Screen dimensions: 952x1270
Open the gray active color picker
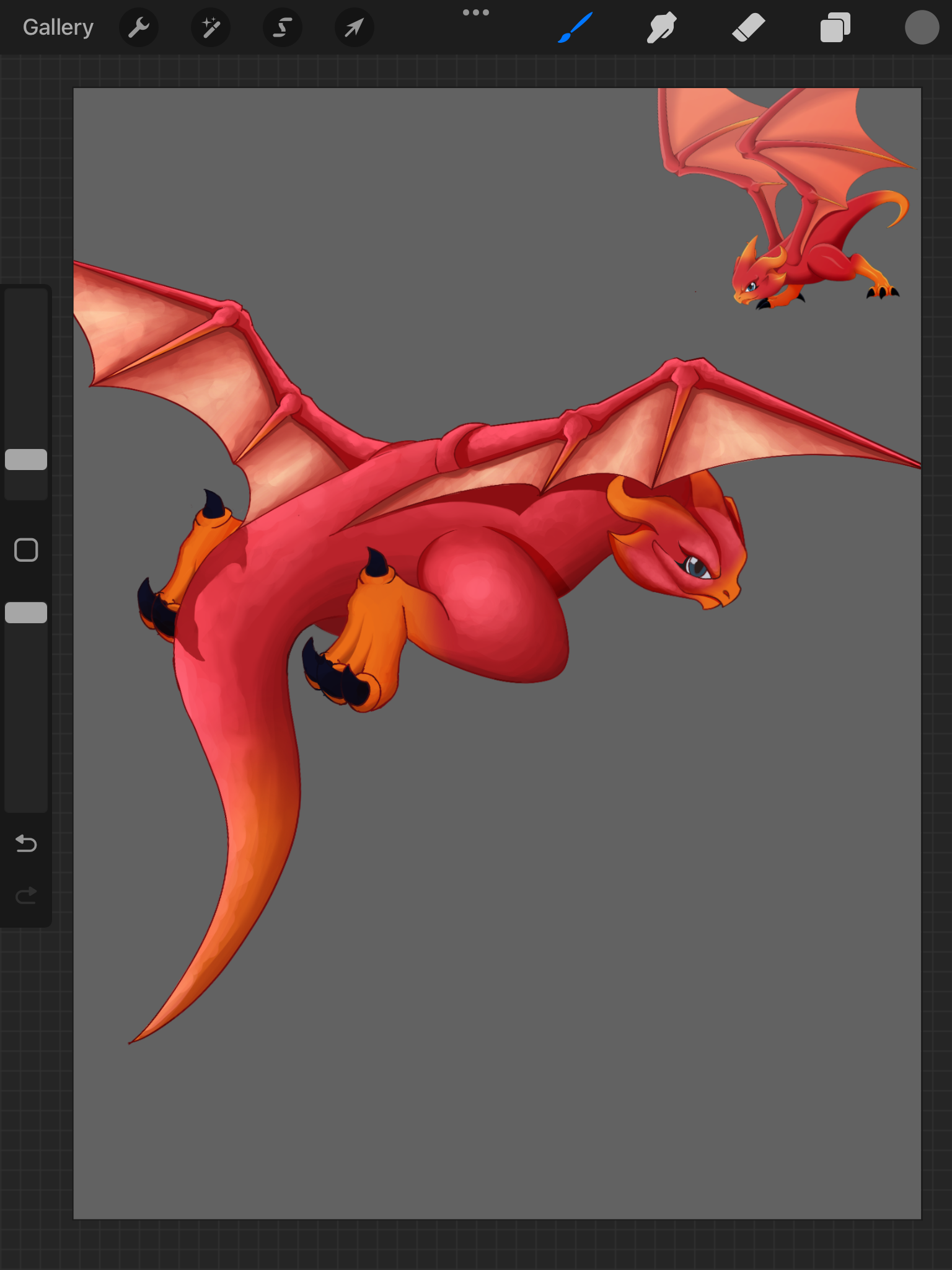pos(922,27)
